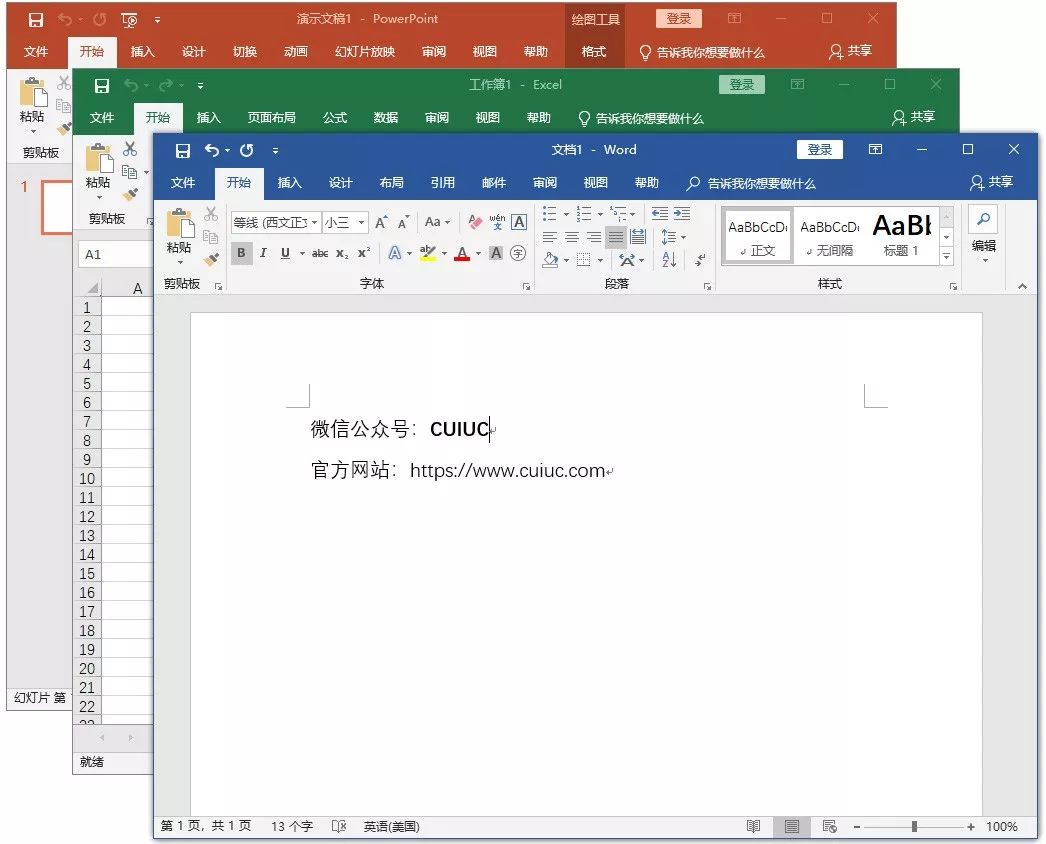Apply the 标题 1 heading style
Screen dimensions: 1046x844
point(901,236)
